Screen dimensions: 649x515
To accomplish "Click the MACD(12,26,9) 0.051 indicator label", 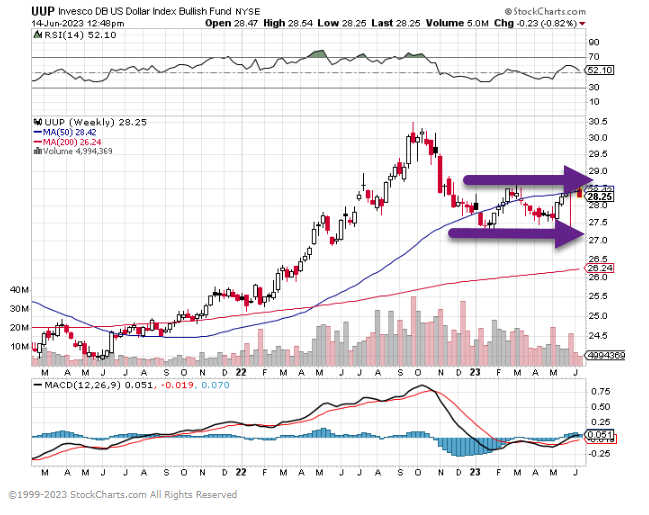I will click(99, 385).
